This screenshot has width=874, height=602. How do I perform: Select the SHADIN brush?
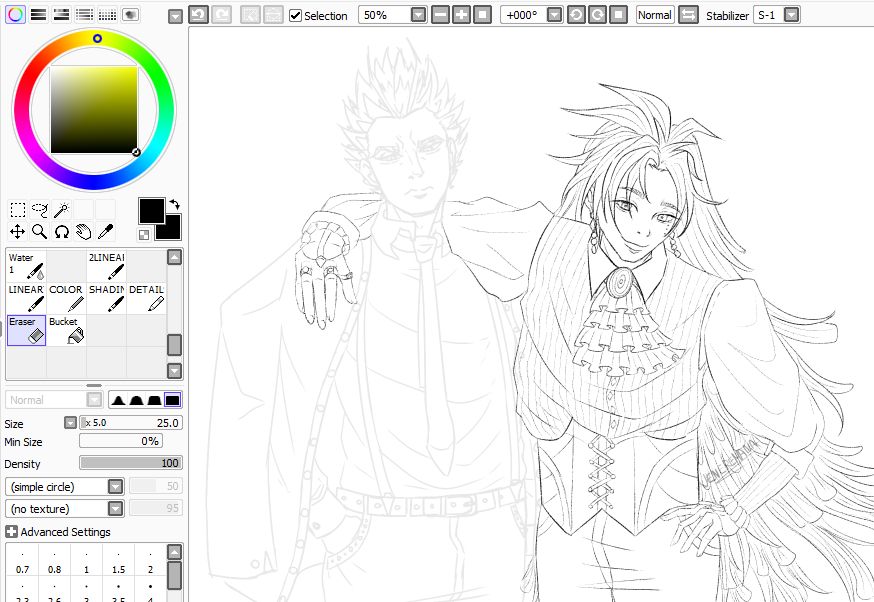pyautogui.click(x=106, y=298)
